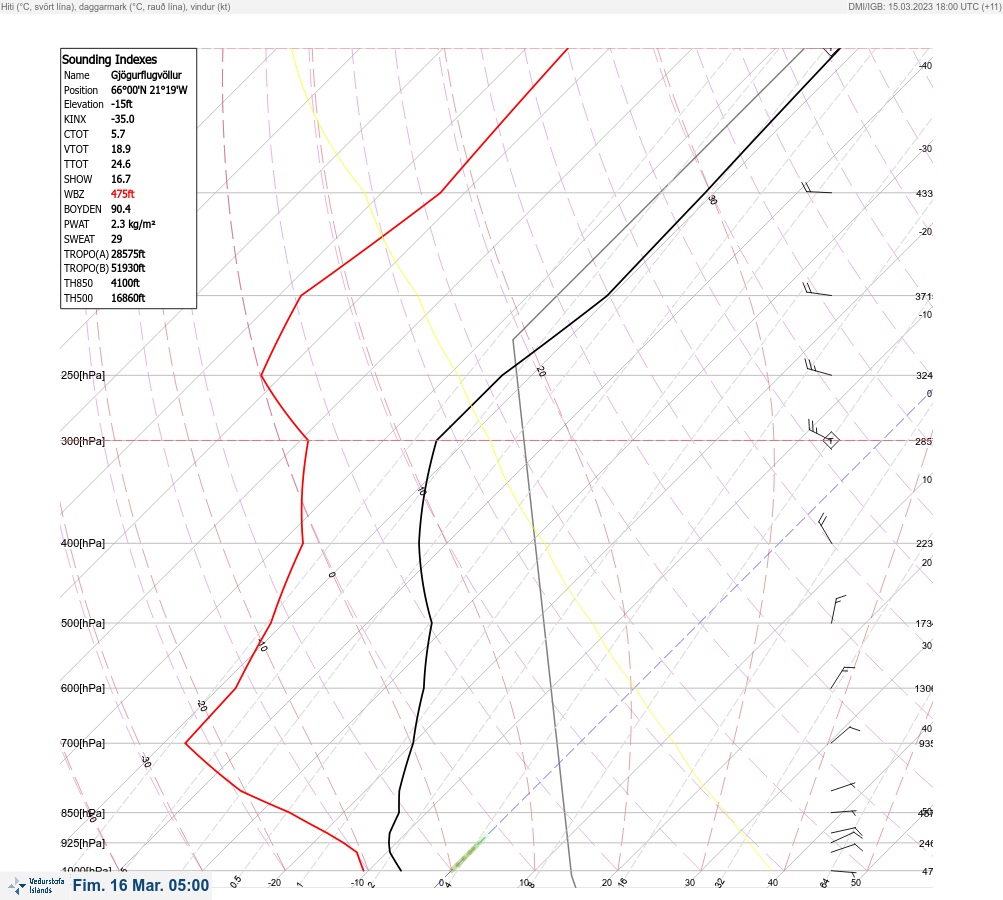
Task: Click the 250[hPa] pressure label
Action: pos(83,375)
